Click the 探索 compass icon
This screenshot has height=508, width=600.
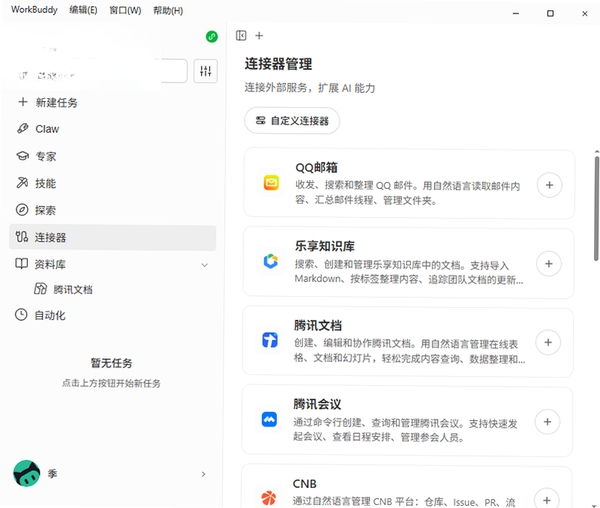(x=22, y=210)
